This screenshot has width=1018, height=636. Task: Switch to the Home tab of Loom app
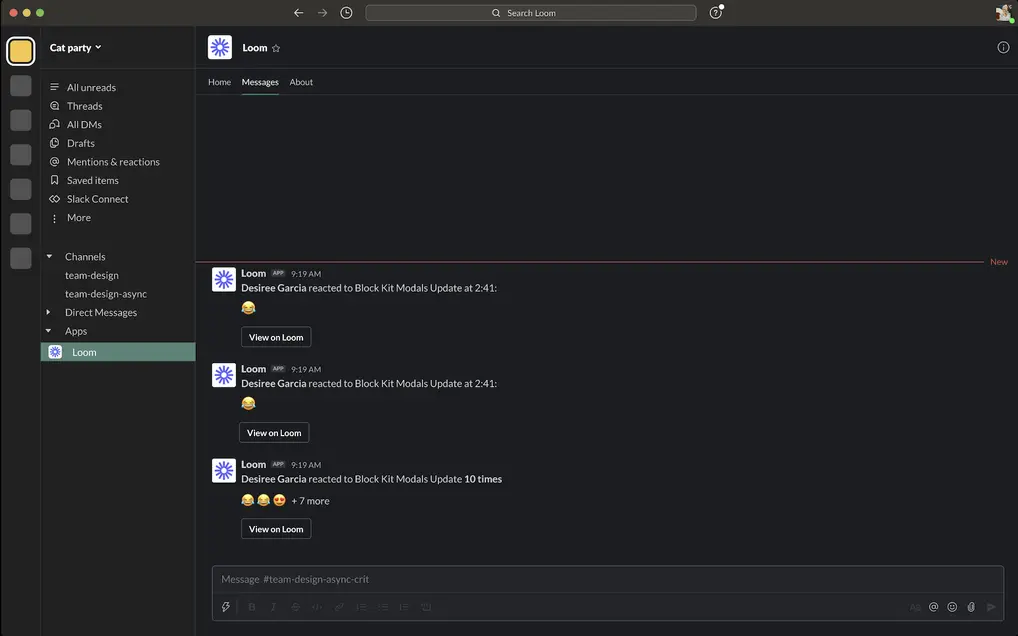click(x=219, y=81)
